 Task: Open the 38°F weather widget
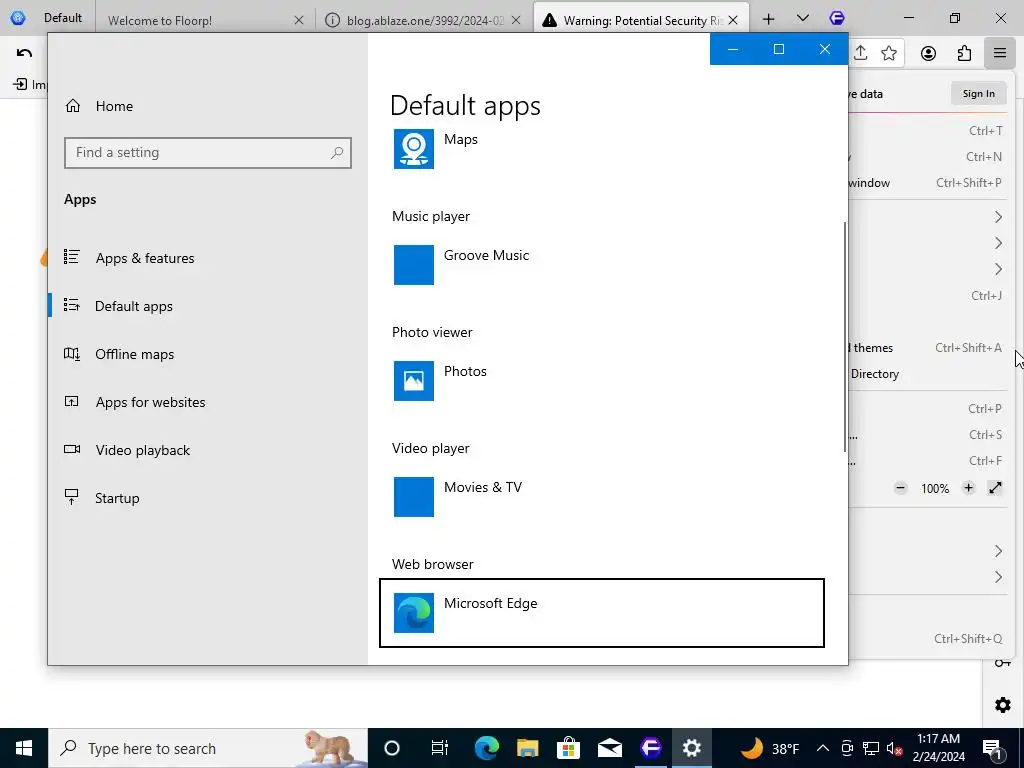[770, 748]
